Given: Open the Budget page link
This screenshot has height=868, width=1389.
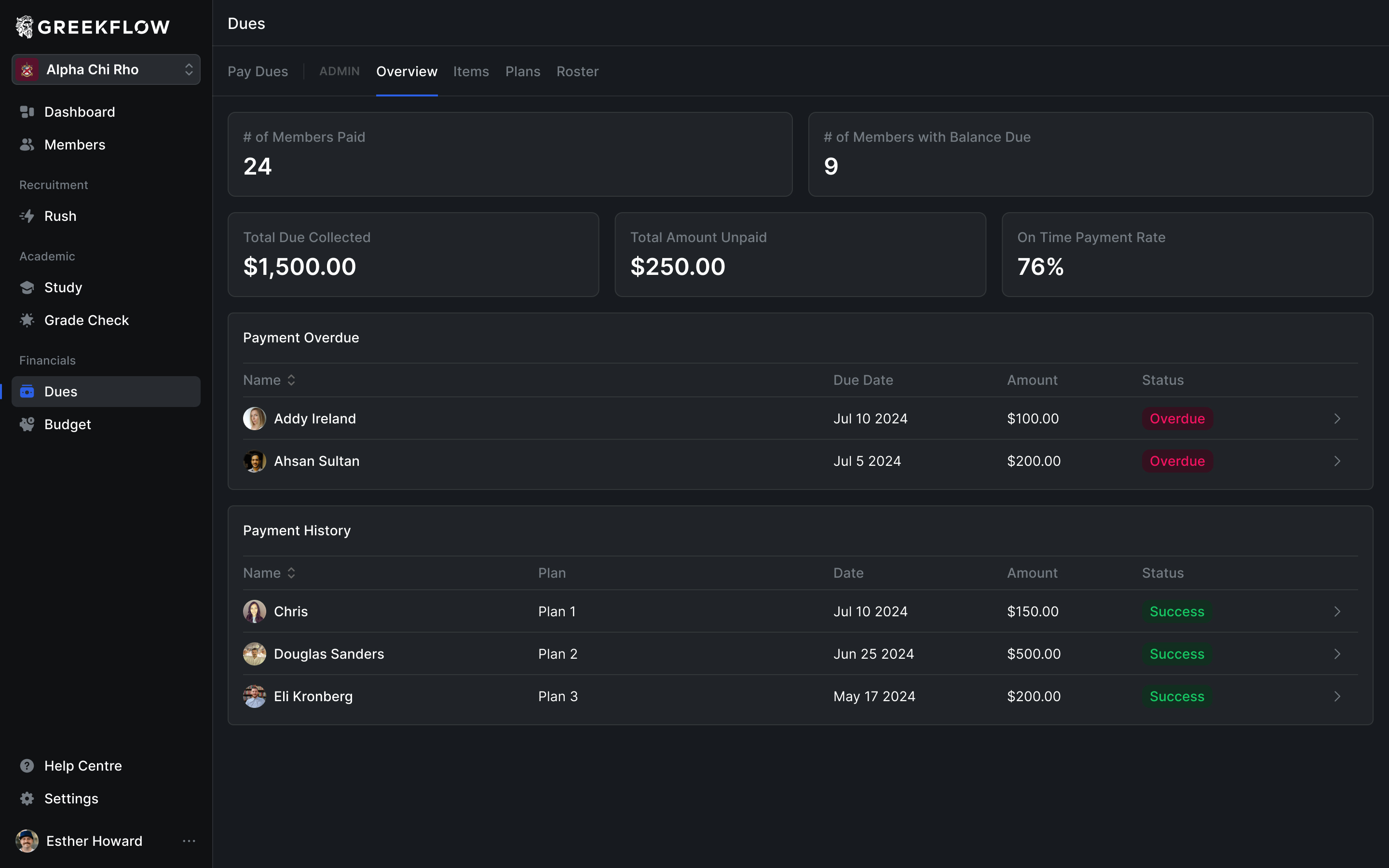Looking at the screenshot, I should (x=106, y=424).
